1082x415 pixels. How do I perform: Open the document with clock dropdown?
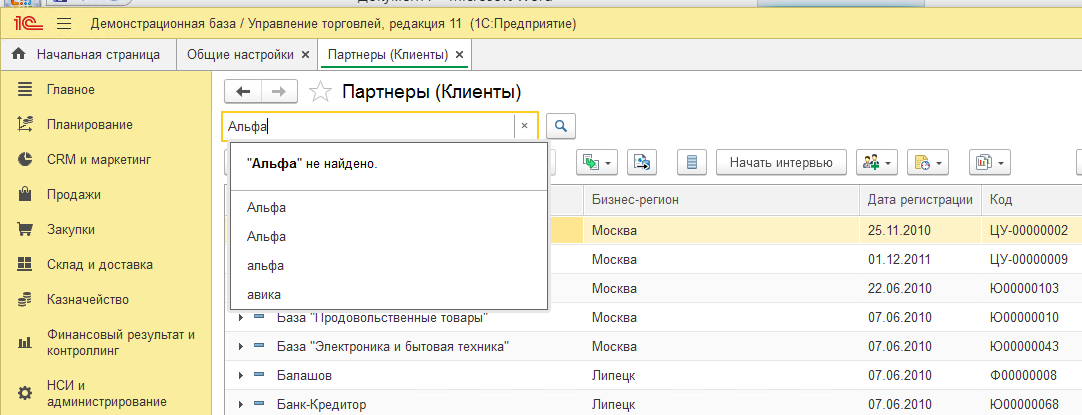coord(927,163)
